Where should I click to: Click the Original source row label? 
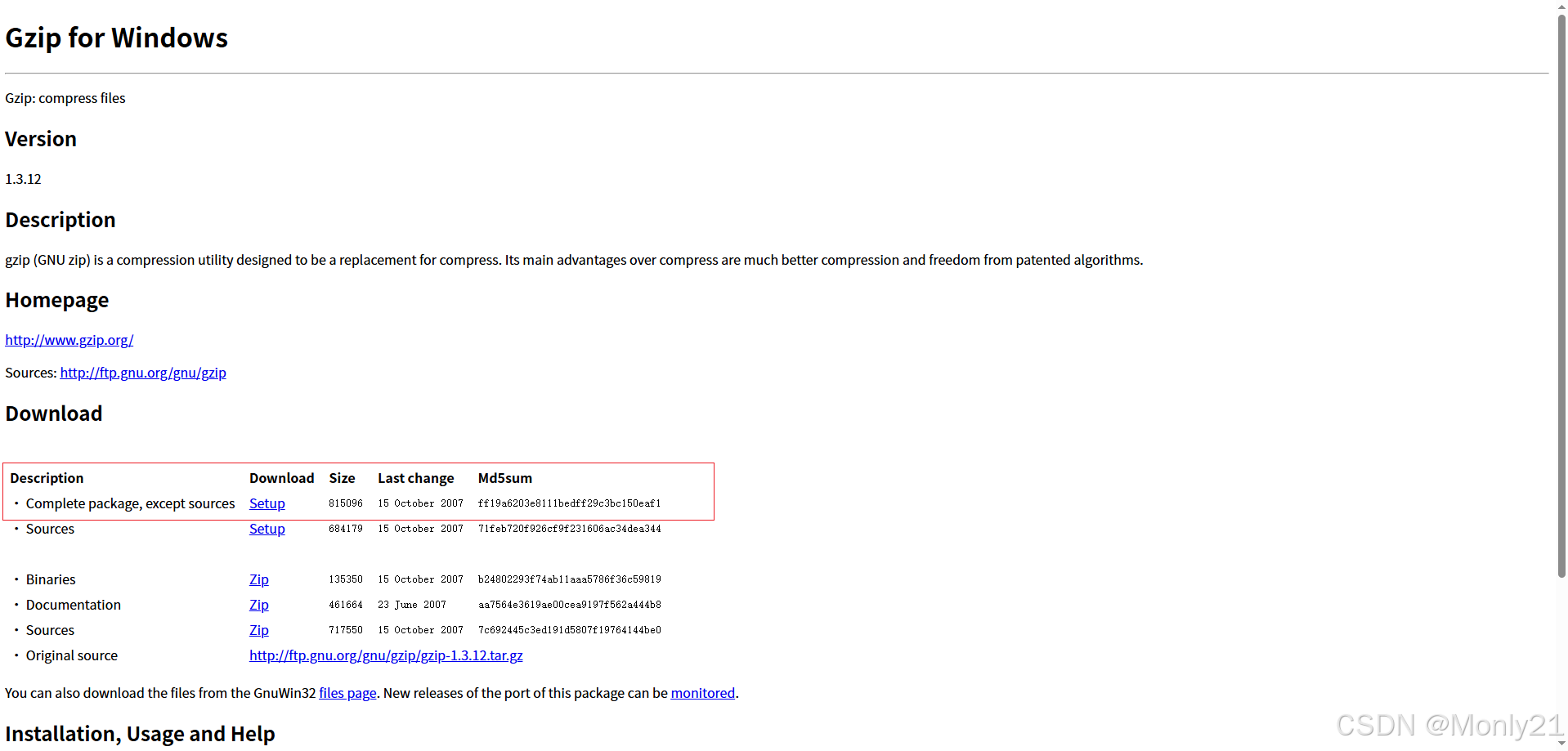click(x=72, y=655)
